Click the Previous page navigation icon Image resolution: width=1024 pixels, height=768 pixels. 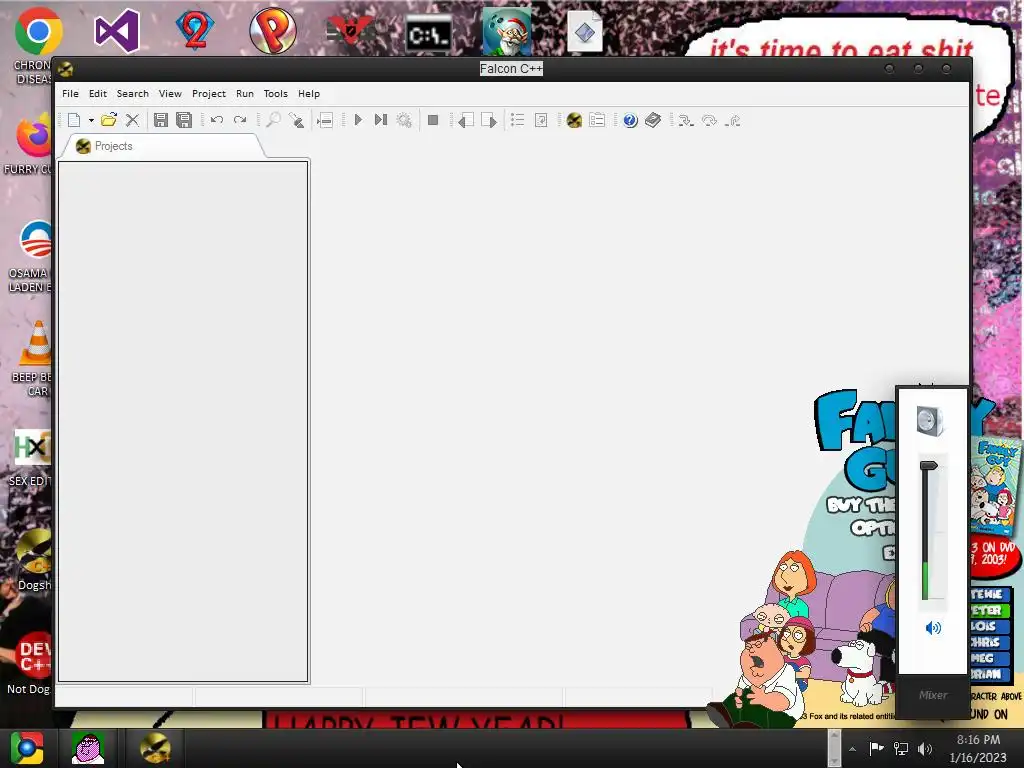tap(466, 120)
